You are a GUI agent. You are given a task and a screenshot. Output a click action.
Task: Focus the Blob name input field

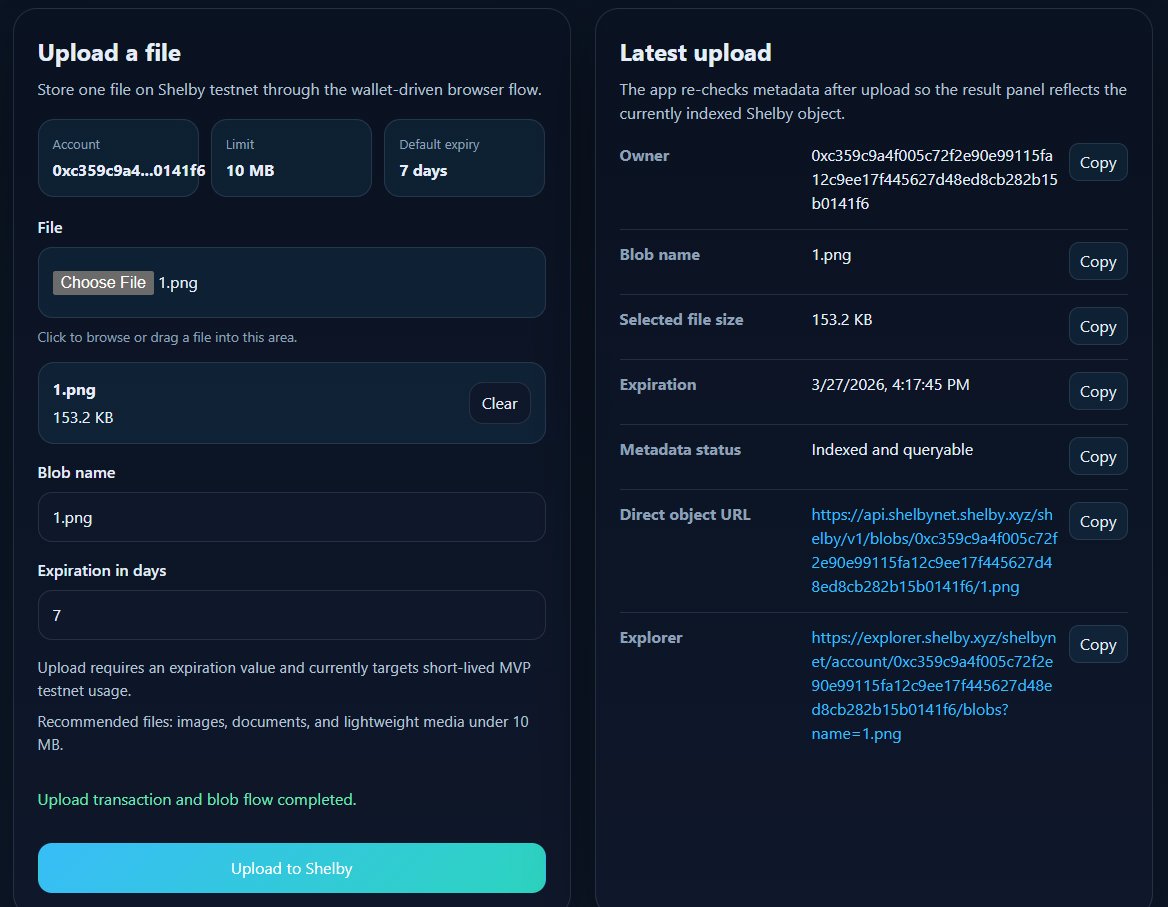[291, 517]
